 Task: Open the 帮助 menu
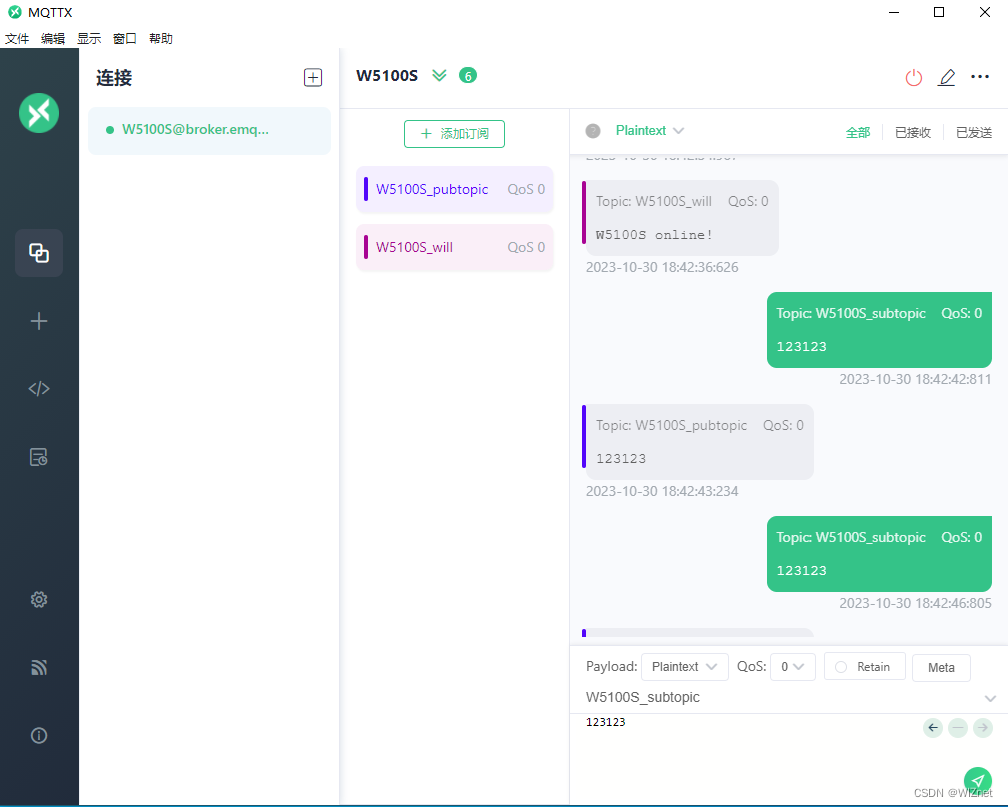(161, 39)
